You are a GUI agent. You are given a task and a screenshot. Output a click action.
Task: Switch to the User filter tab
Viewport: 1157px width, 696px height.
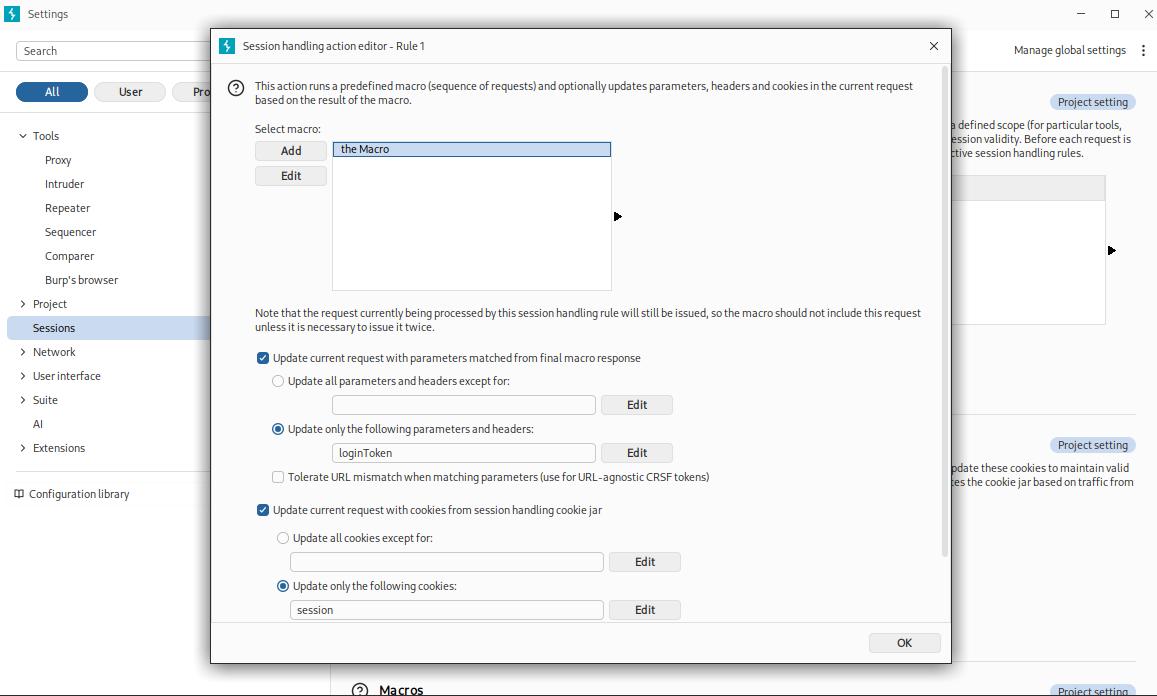click(130, 92)
